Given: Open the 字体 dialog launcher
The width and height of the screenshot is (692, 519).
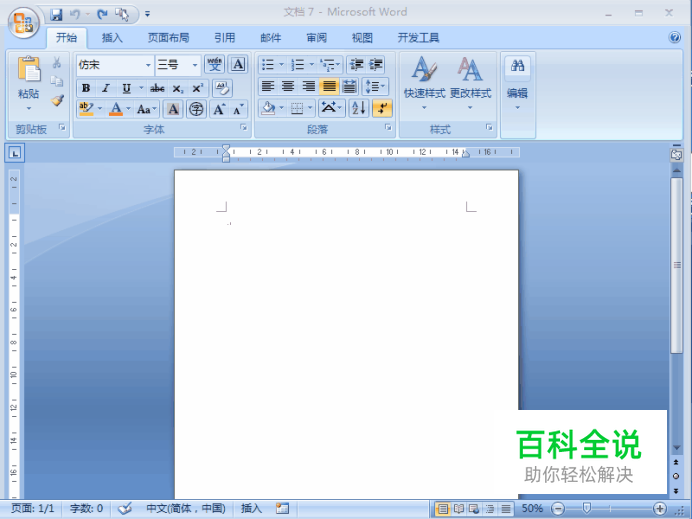Looking at the screenshot, I should pos(244,128).
